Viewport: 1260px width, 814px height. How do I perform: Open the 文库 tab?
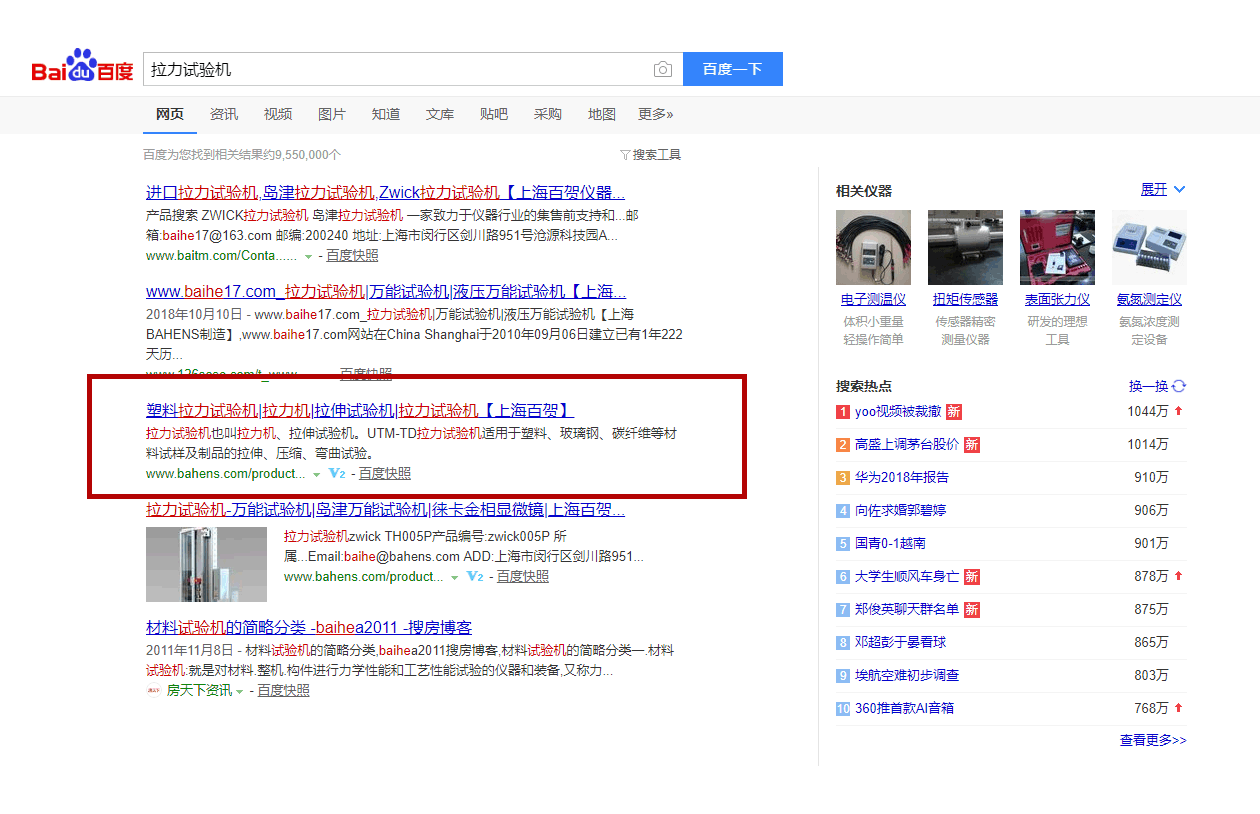tap(440, 114)
